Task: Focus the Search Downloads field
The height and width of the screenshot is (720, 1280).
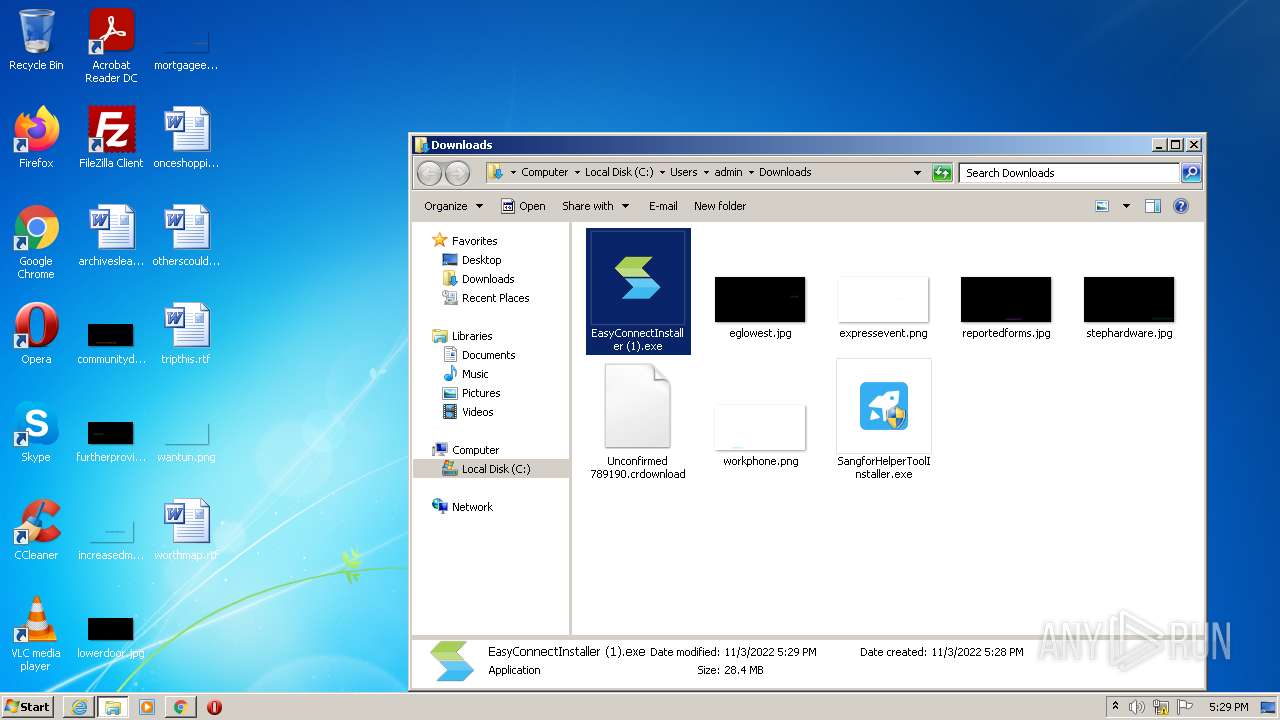Action: tap(1069, 173)
